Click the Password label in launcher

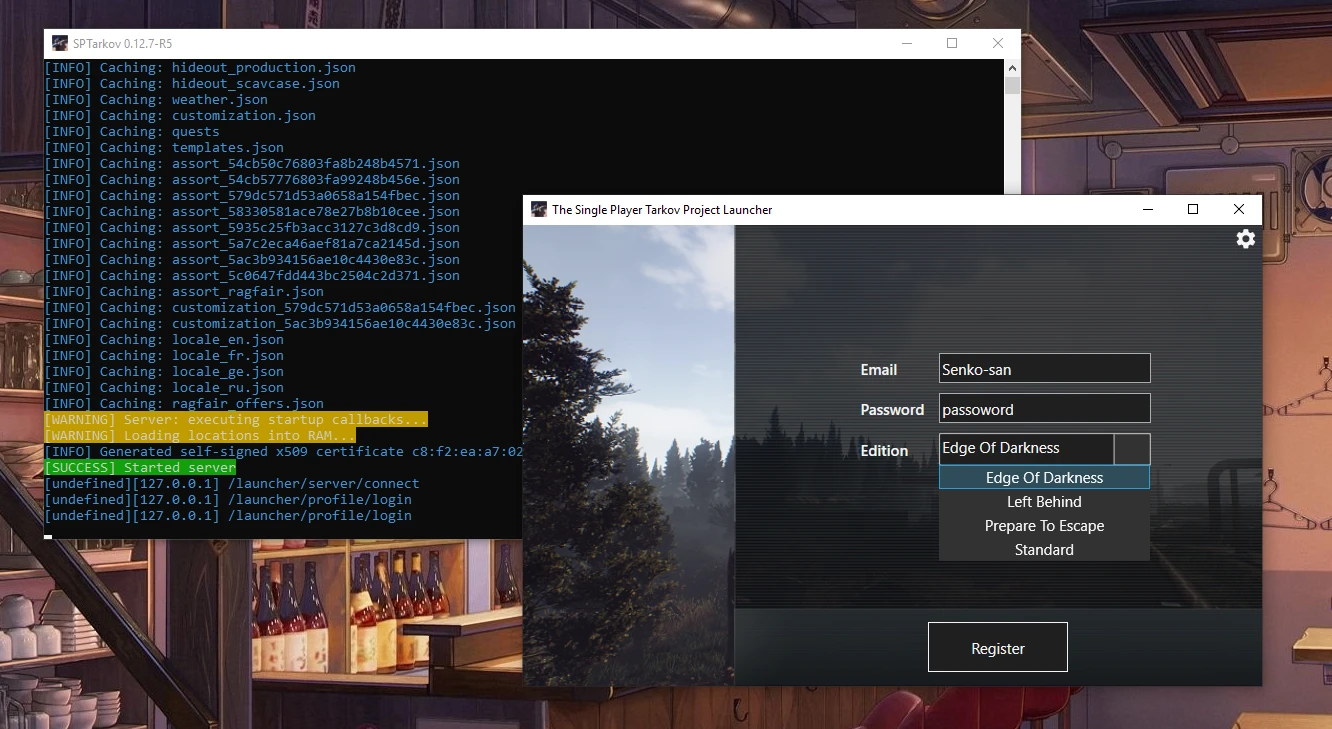coord(892,409)
